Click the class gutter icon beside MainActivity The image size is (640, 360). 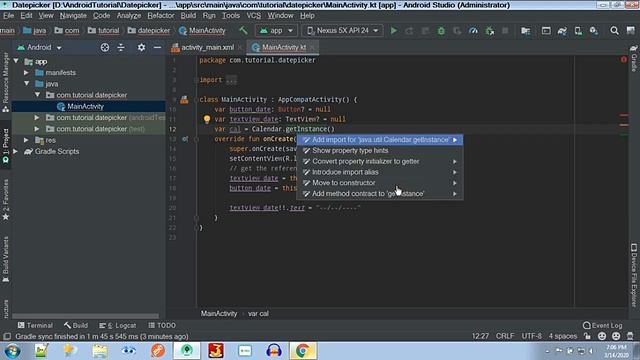pos(184,100)
